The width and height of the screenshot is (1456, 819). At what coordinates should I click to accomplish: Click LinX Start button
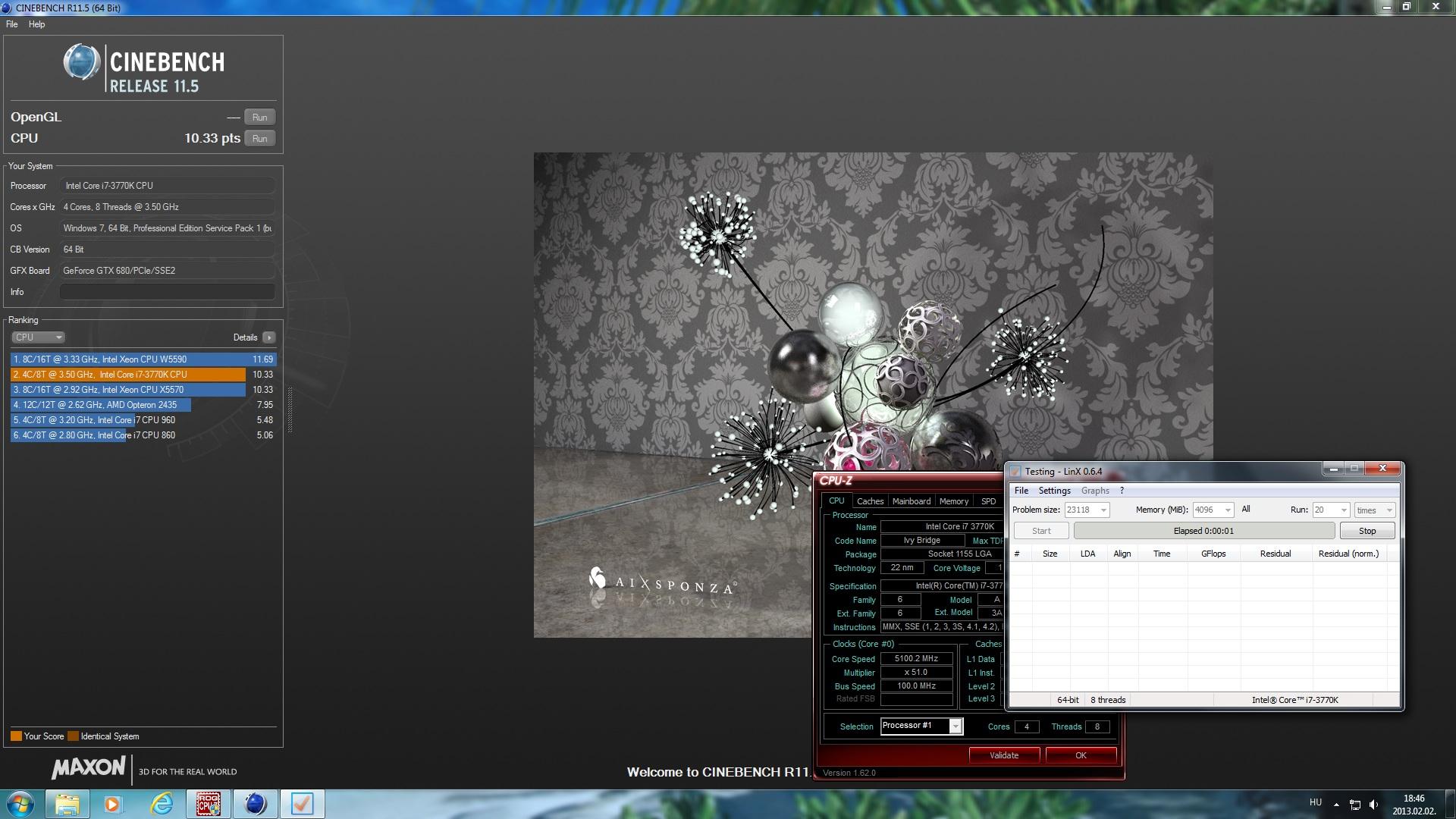pos(1041,531)
